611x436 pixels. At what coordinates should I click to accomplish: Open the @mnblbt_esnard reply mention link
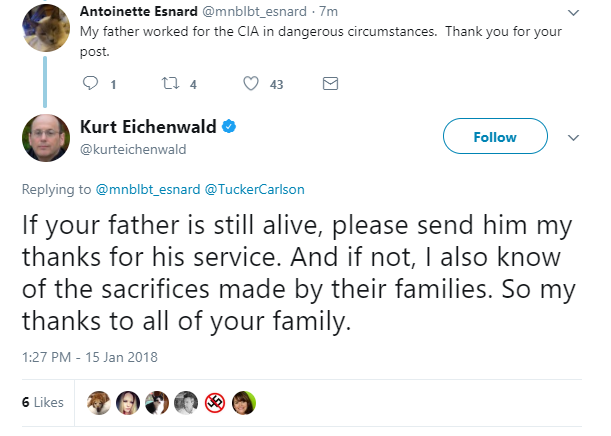[148, 189]
